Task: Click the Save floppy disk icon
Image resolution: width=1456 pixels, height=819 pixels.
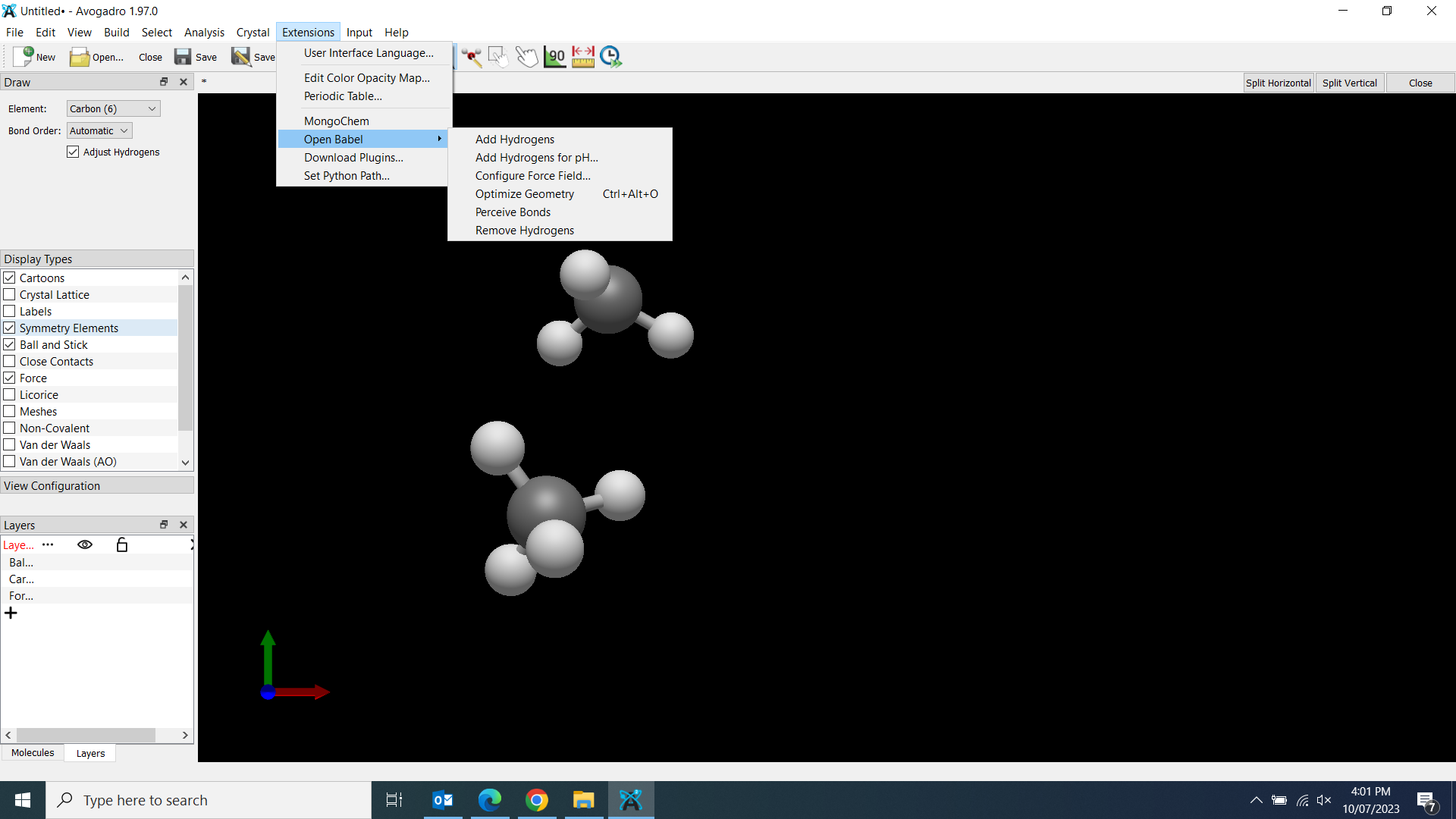Action: pyautogui.click(x=183, y=57)
